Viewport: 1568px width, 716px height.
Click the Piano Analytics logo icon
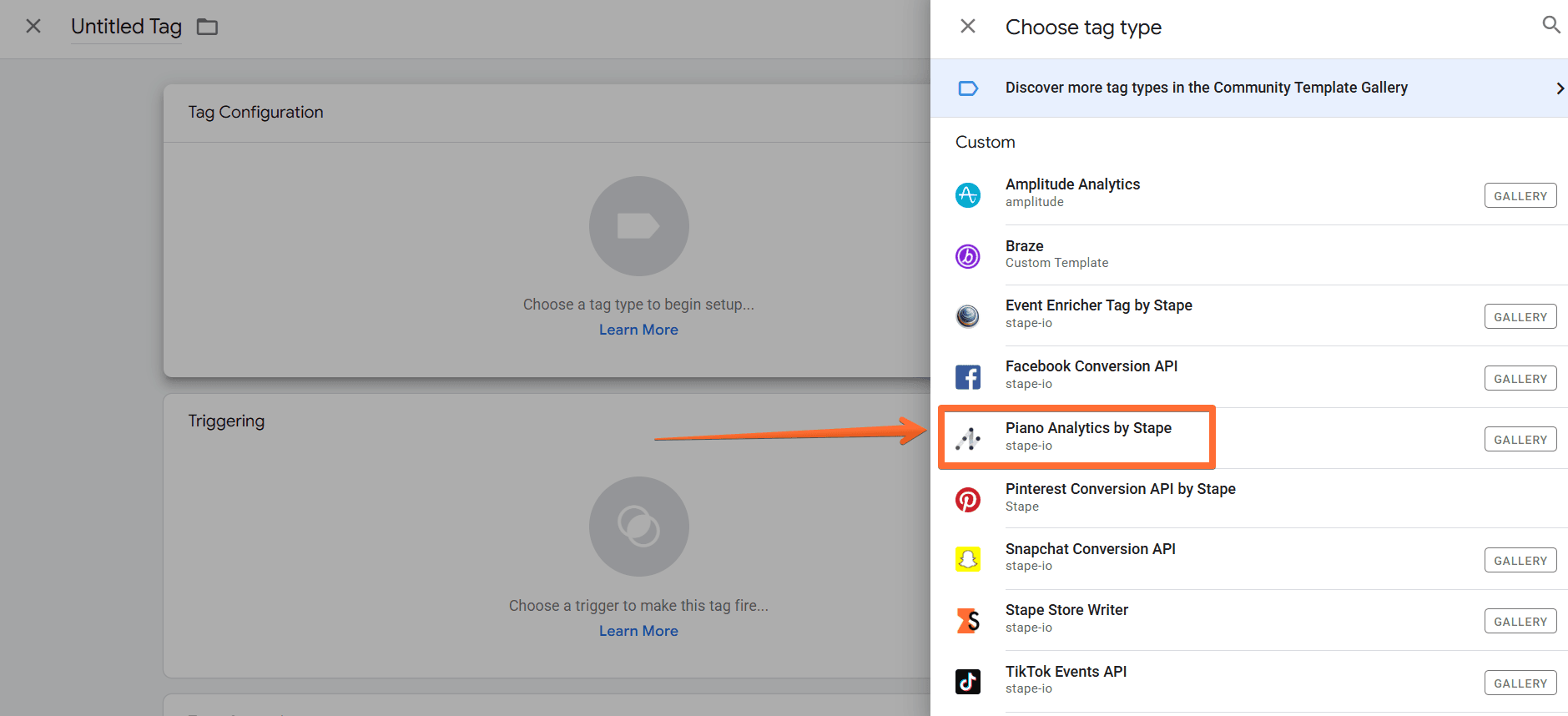[x=968, y=438]
